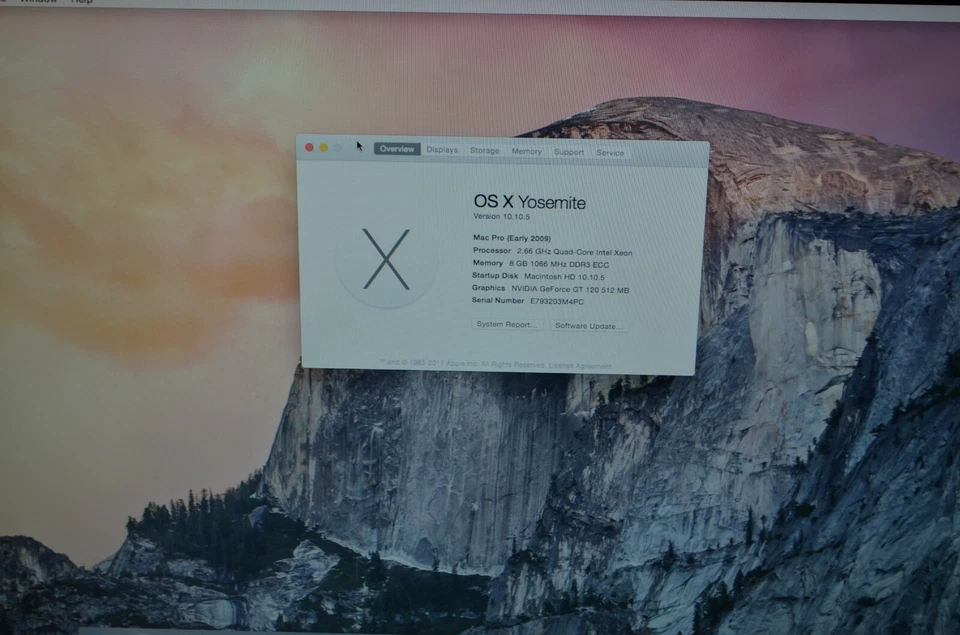This screenshot has width=960, height=635.
Task: Click the Software Update button
Action: [589, 326]
